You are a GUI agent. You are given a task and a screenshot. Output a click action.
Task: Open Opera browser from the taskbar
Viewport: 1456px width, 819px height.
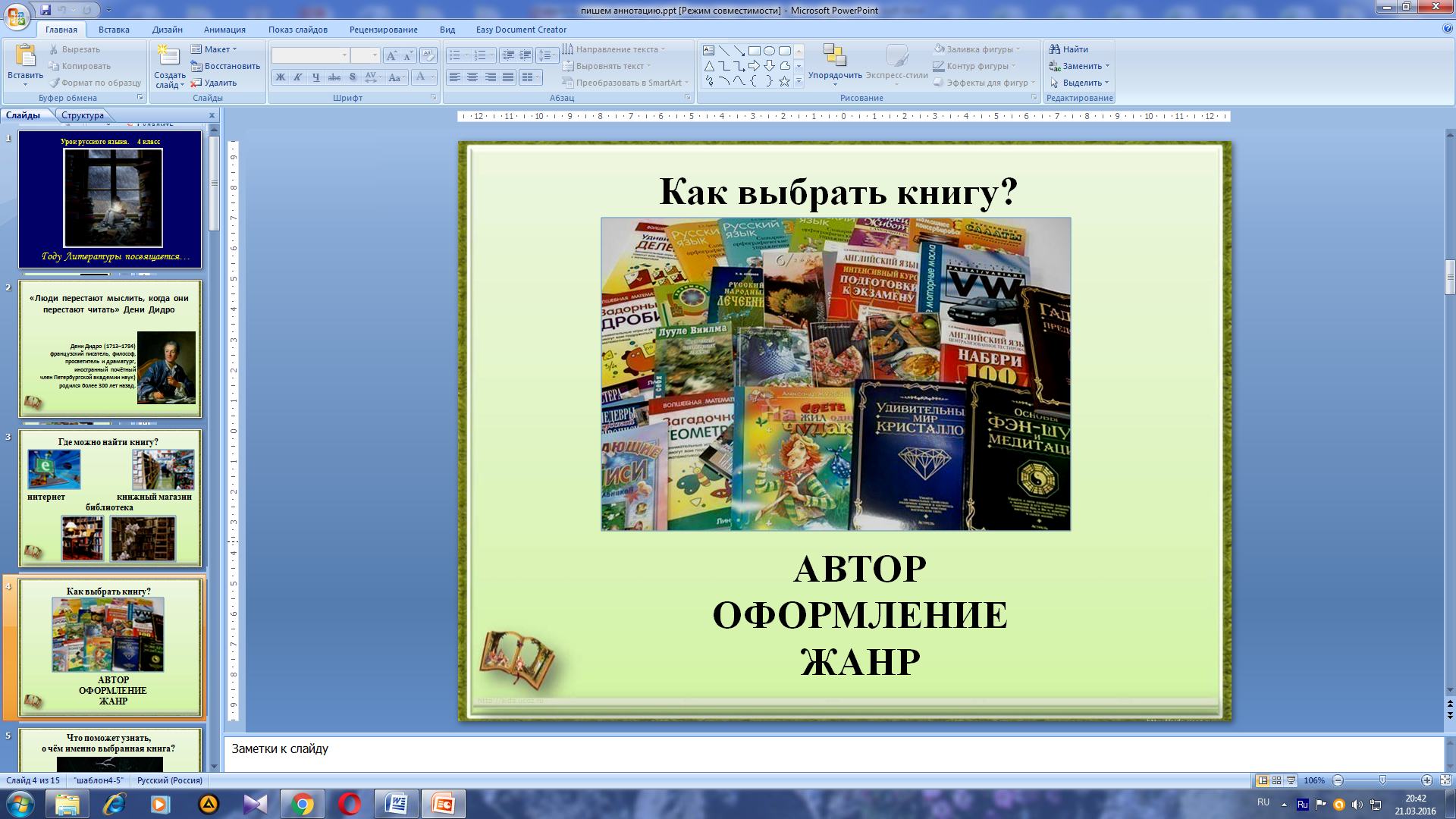point(350,804)
